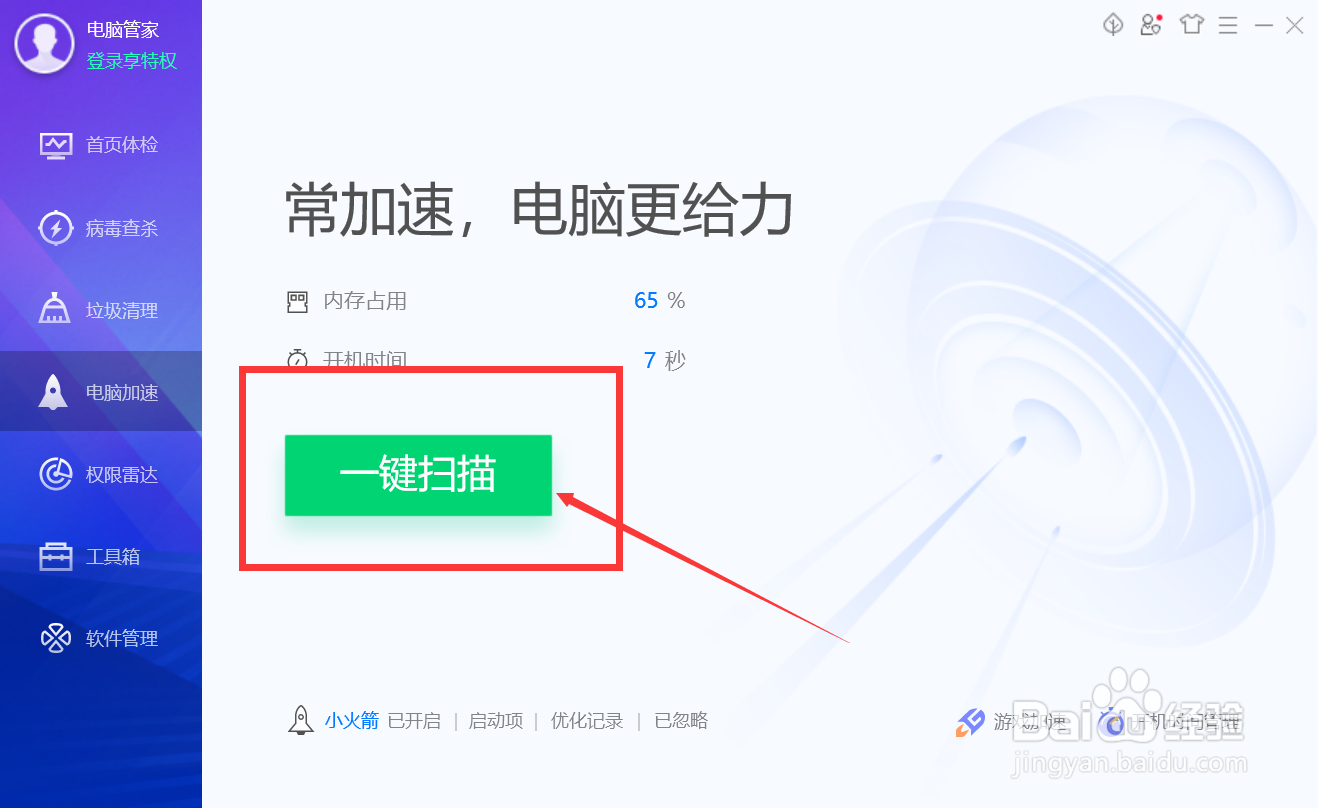Launch 游戏加速 at the bottom right
Screen dimensions: 1318x808
tap(1012, 721)
